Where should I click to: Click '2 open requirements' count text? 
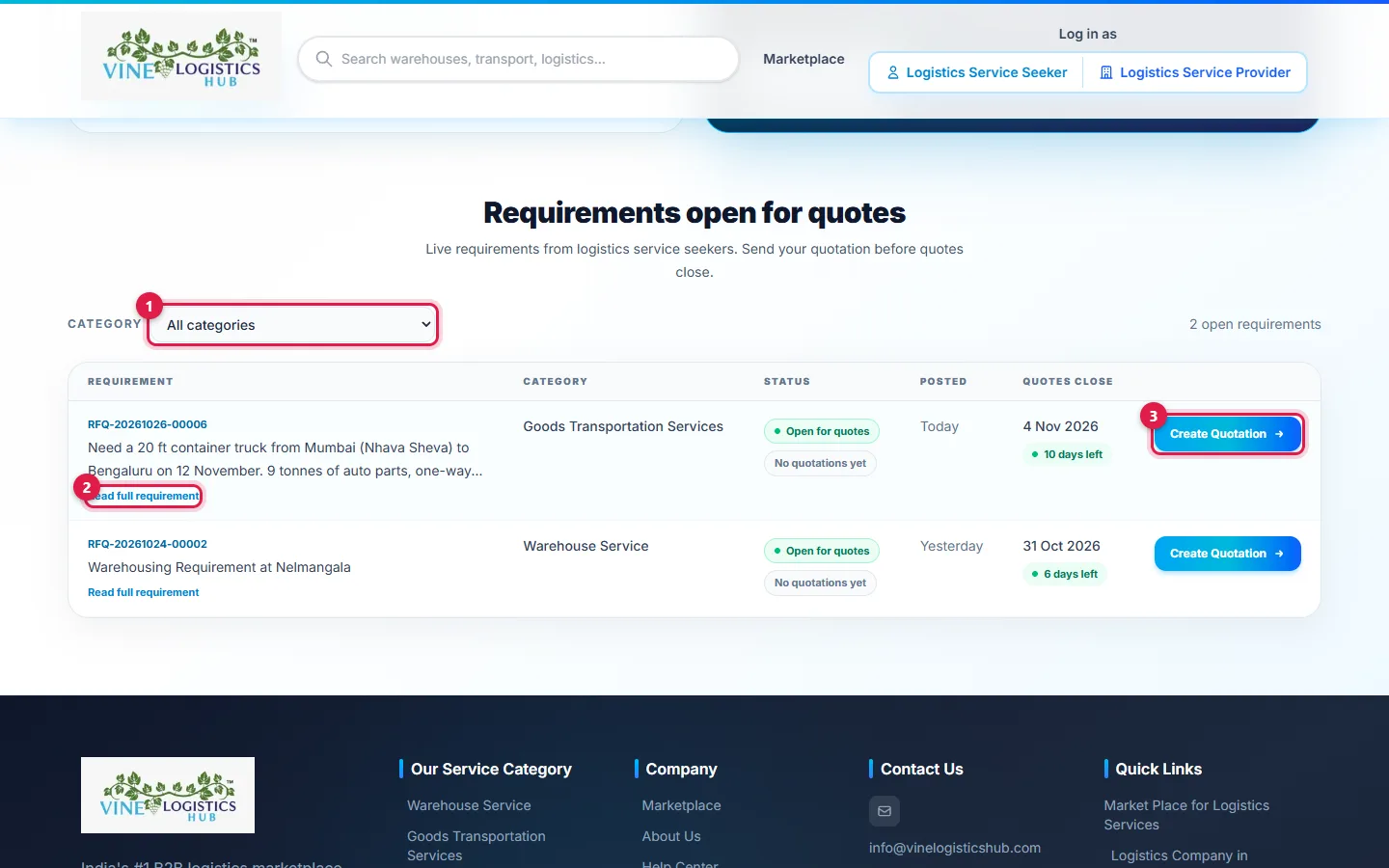coord(1255,324)
